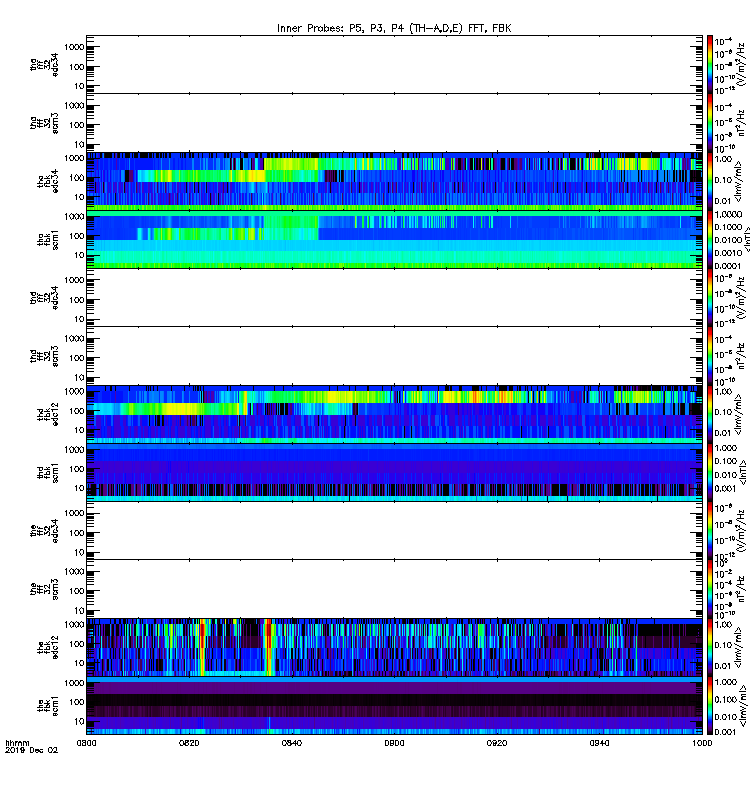This screenshot has width=750, height=800.
Task: Click inside the empty tha fff edc34 panel
Action: pos(394,65)
